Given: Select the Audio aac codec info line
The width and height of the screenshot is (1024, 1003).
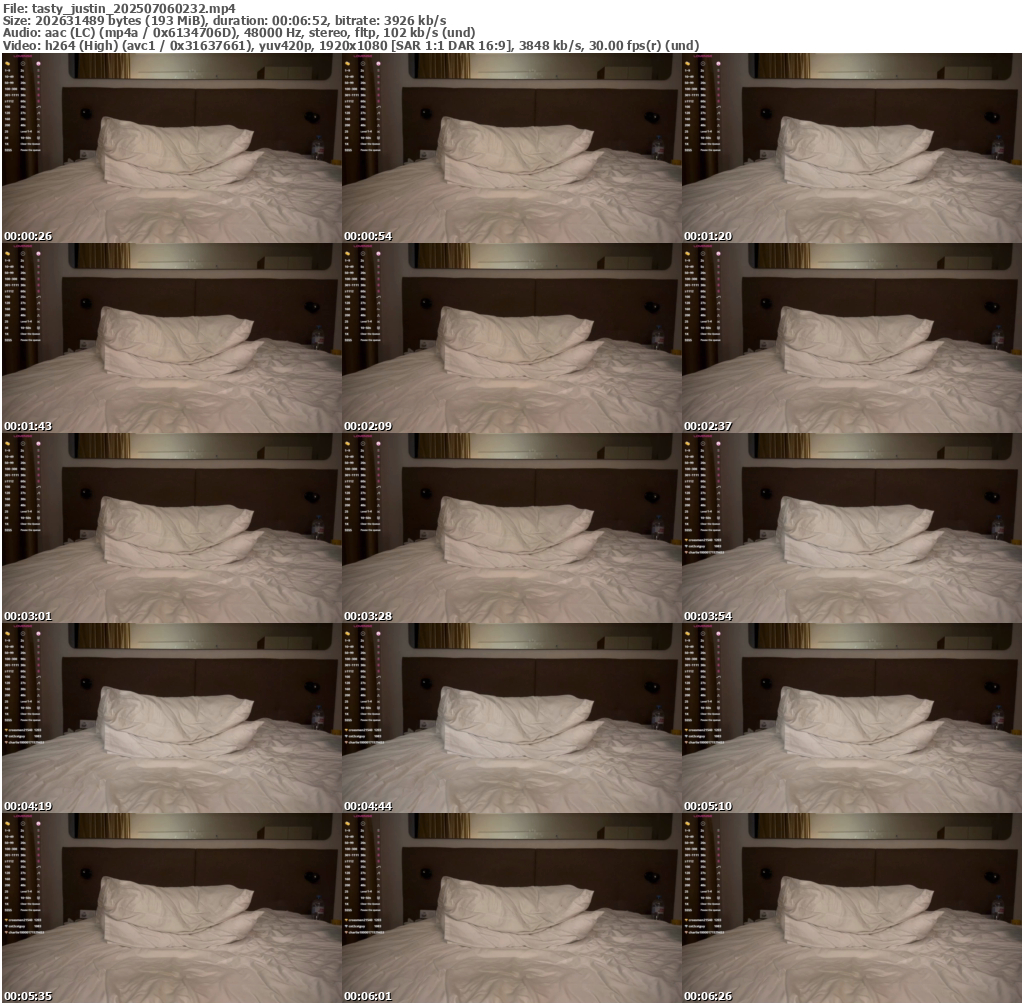Looking at the screenshot, I should (239, 33).
